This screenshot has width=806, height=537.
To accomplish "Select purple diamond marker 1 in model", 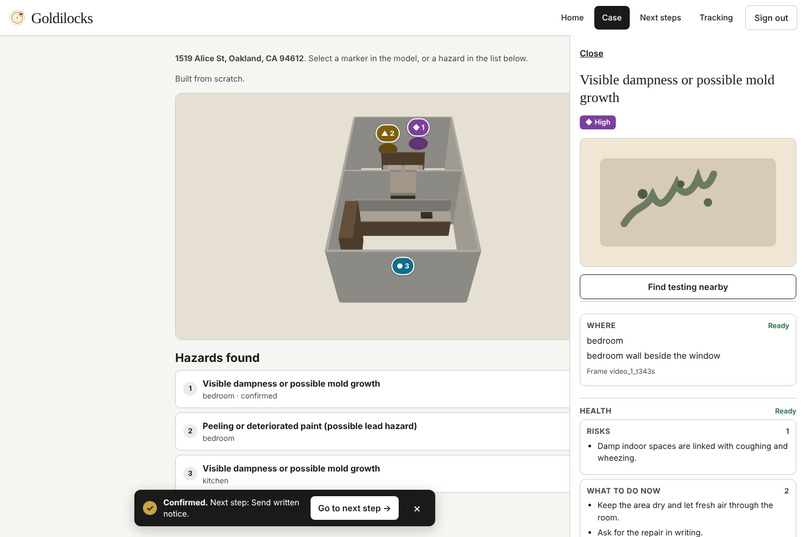I will tap(418, 127).
